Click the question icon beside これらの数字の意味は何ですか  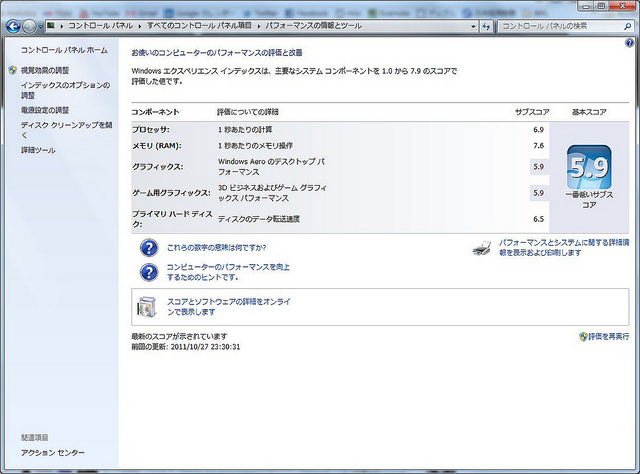pyautogui.click(x=149, y=248)
